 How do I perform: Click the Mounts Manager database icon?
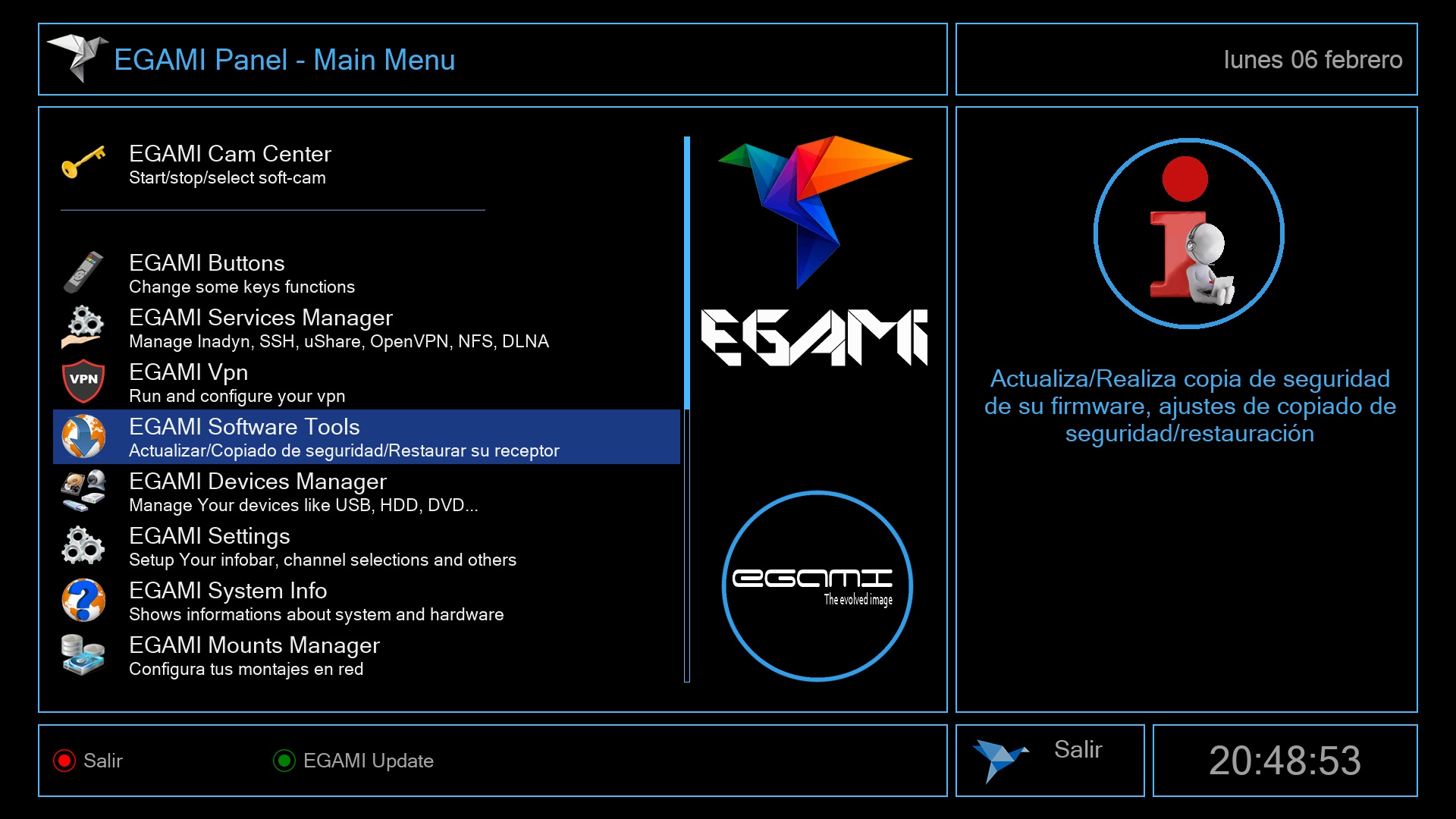coord(83,654)
